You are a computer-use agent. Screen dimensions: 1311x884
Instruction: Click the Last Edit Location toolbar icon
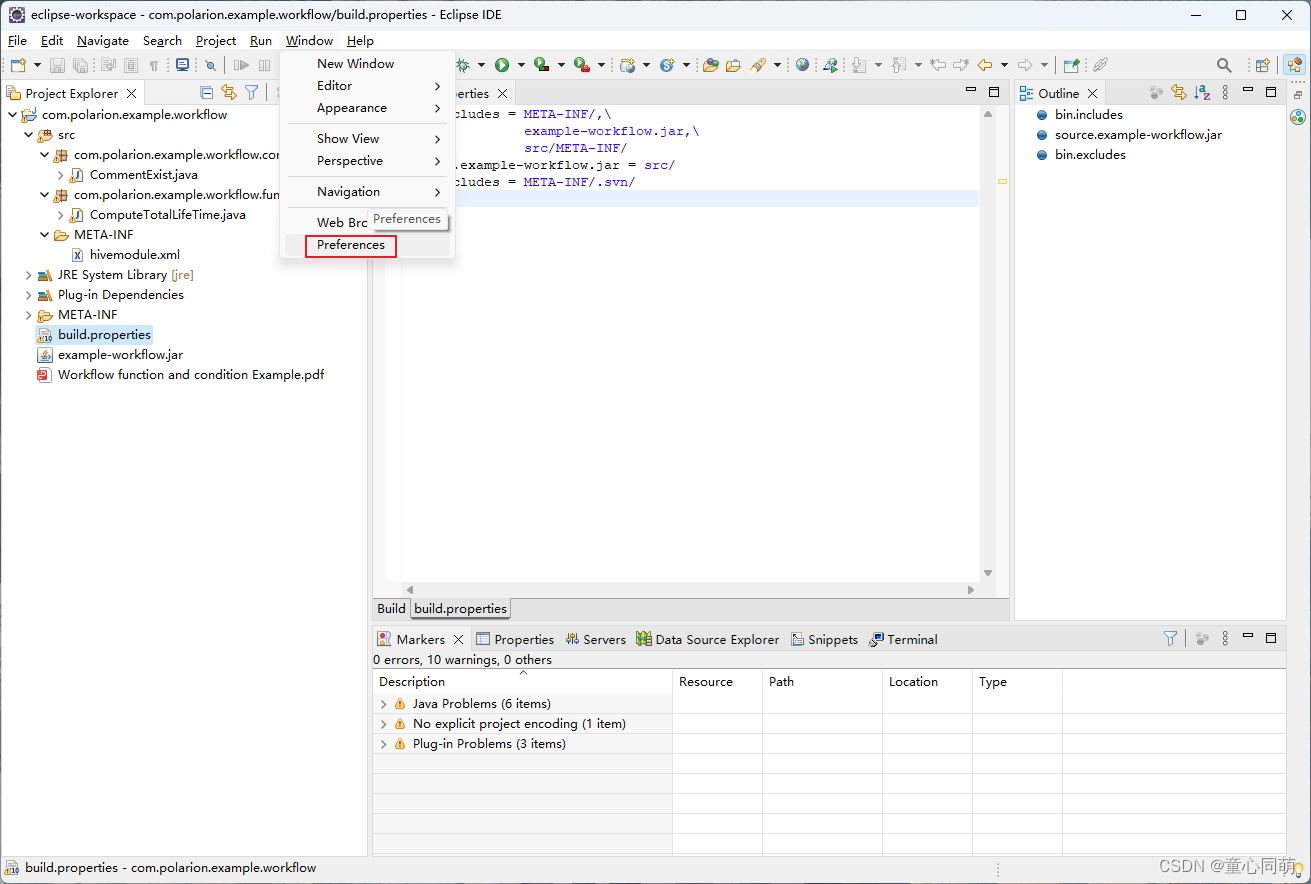click(x=938, y=65)
